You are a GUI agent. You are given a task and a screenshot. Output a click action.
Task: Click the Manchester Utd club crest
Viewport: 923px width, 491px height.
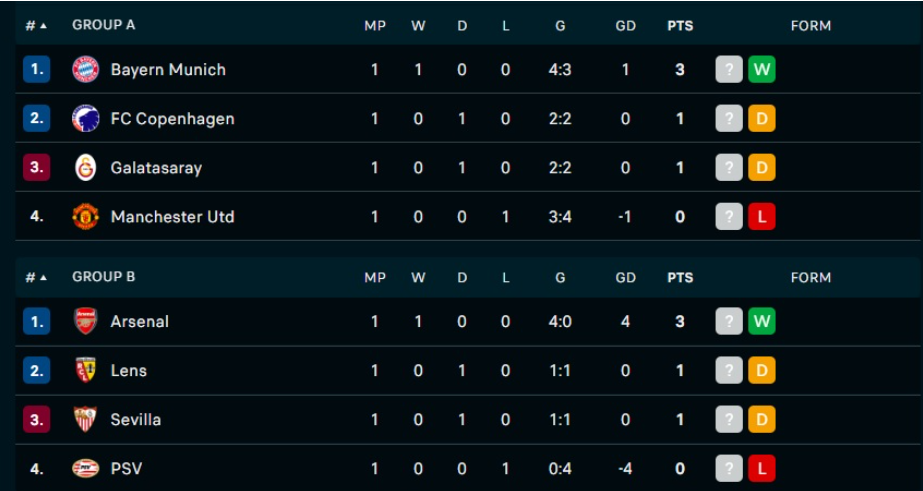86,216
